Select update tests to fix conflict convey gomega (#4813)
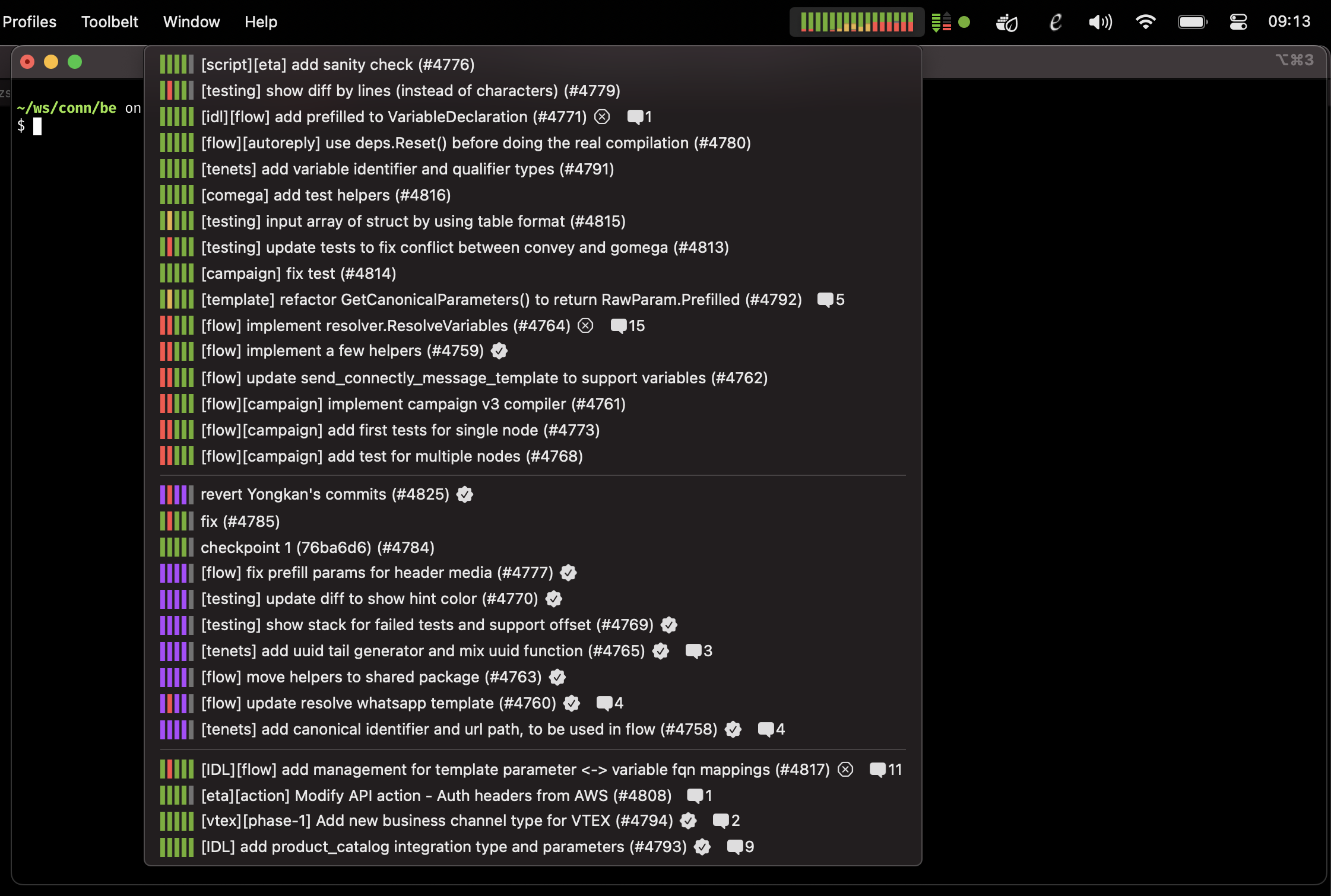The image size is (1331, 896). point(533,247)
